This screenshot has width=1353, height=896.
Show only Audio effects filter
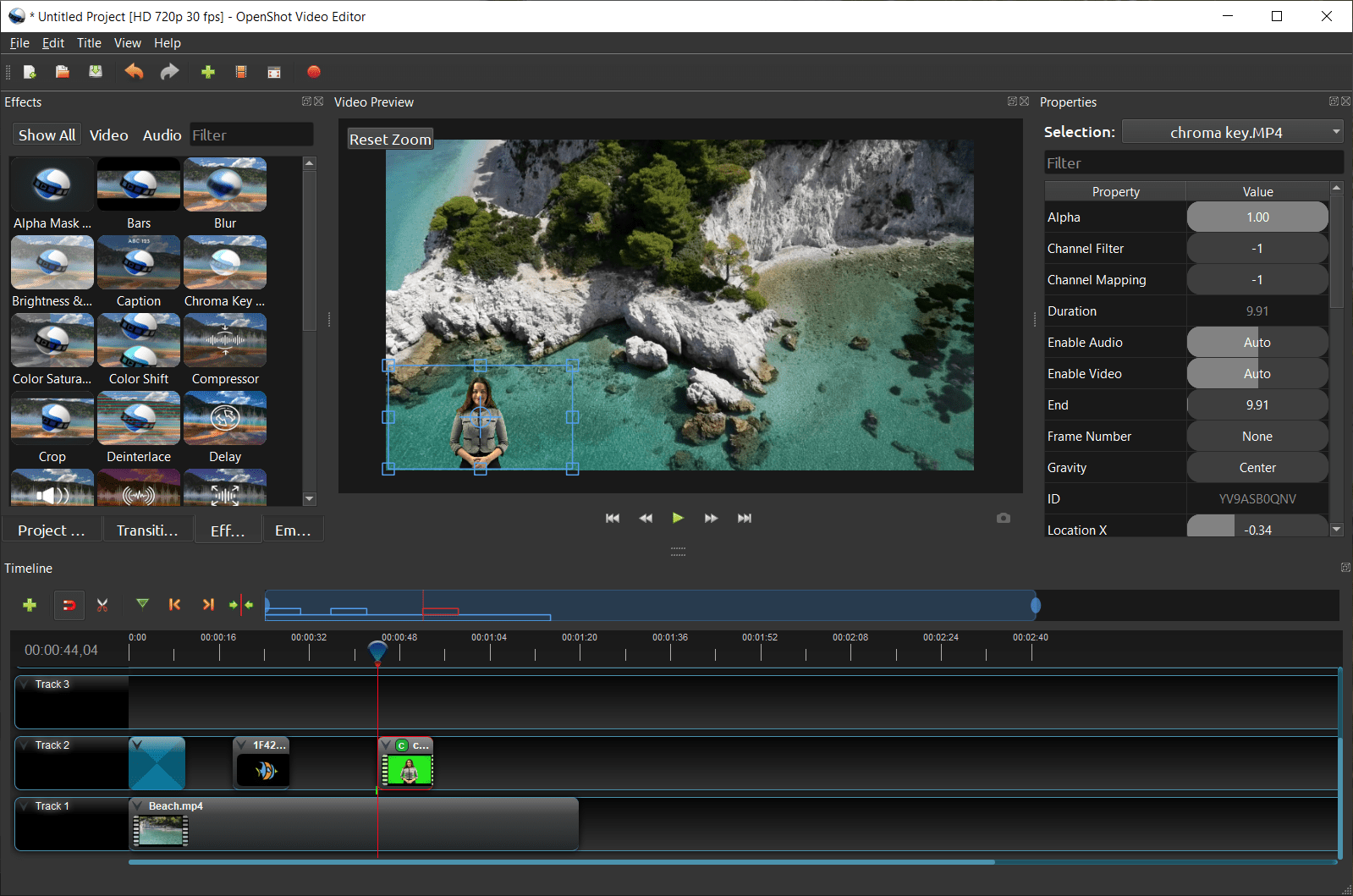pyautogui.click(x=162, y=135)
